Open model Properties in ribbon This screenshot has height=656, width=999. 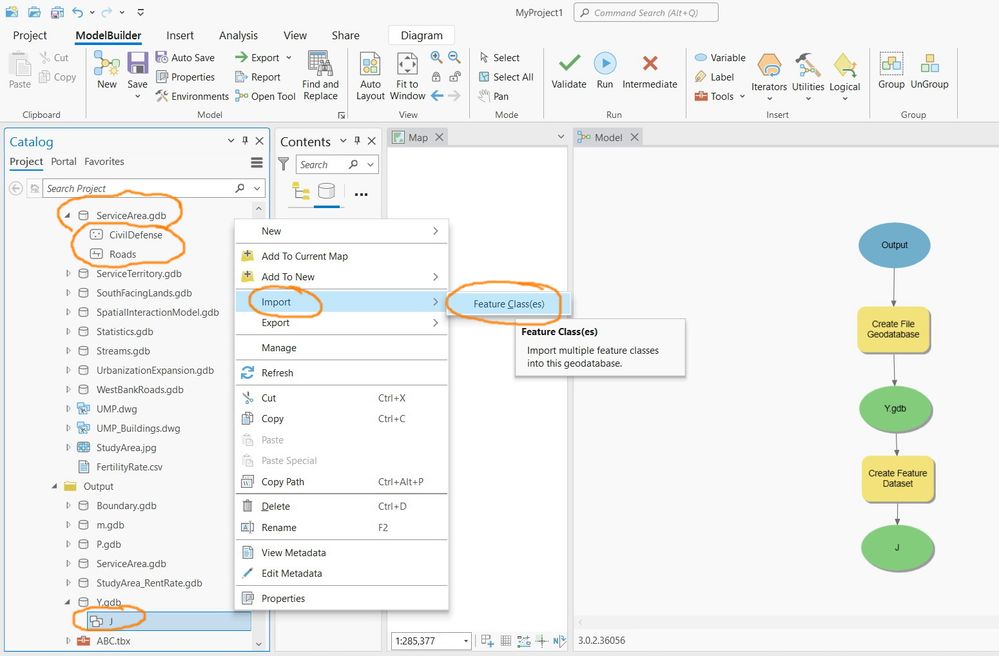(x=185, y=77)
